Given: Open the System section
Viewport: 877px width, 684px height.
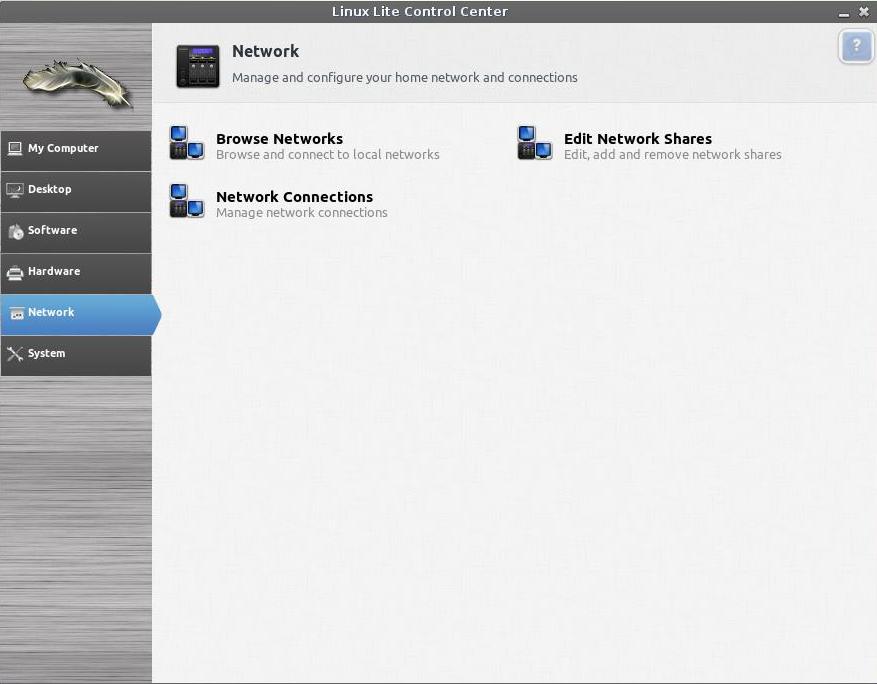Looking at the screenshot, I should [76, 356].
